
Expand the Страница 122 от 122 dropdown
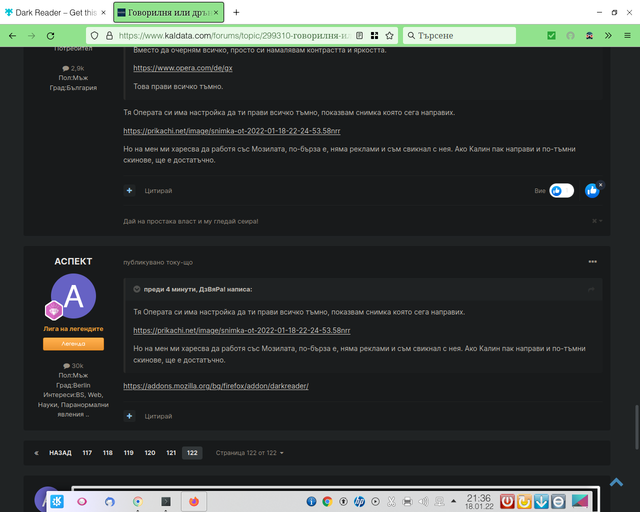pos(249,453)
